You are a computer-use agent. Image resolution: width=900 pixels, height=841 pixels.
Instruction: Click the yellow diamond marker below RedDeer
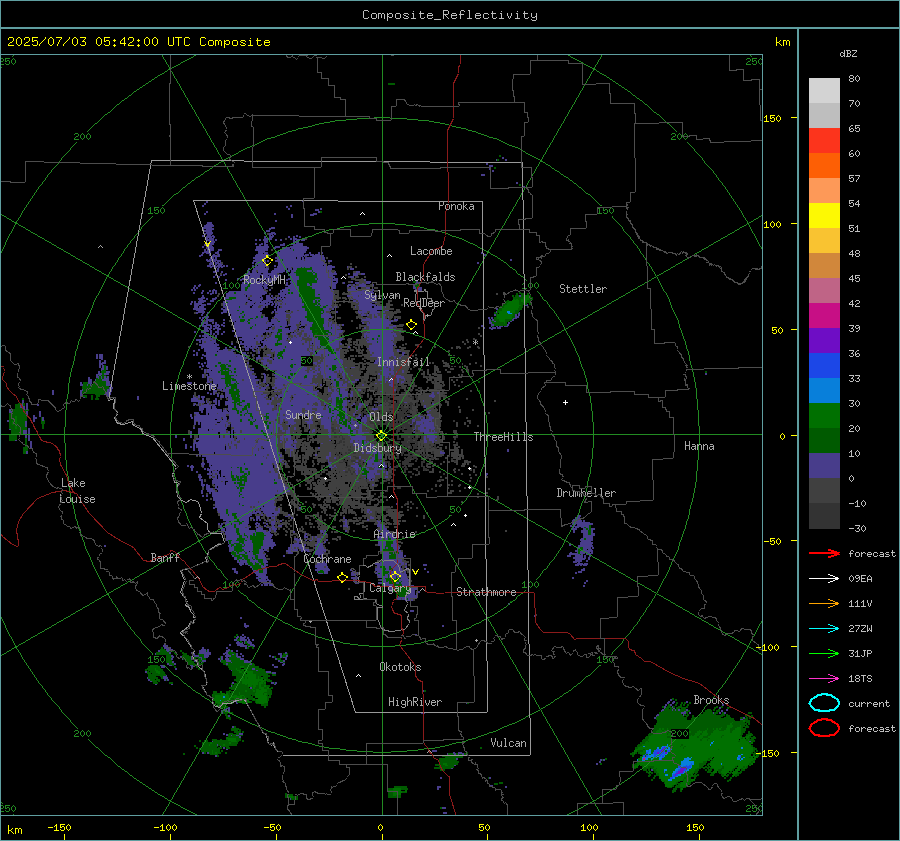pyautogui.click(x=411, y=325)
